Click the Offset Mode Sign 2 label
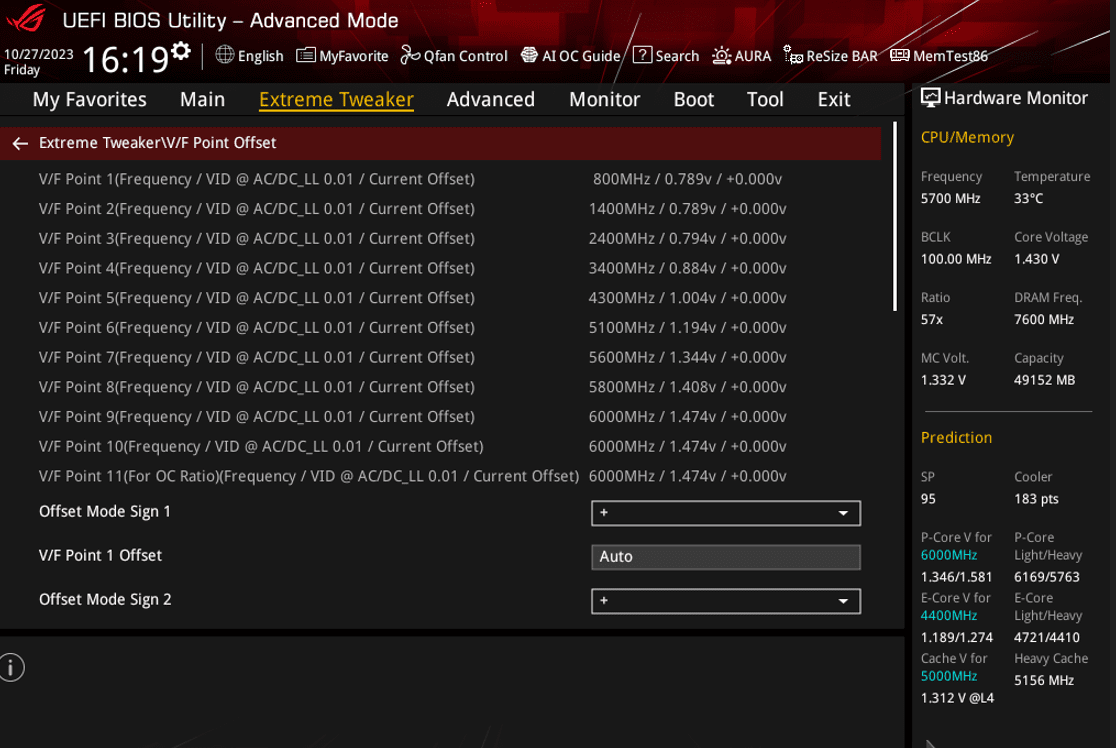Screen dimensions: 1116x748 tap(105, 599)
